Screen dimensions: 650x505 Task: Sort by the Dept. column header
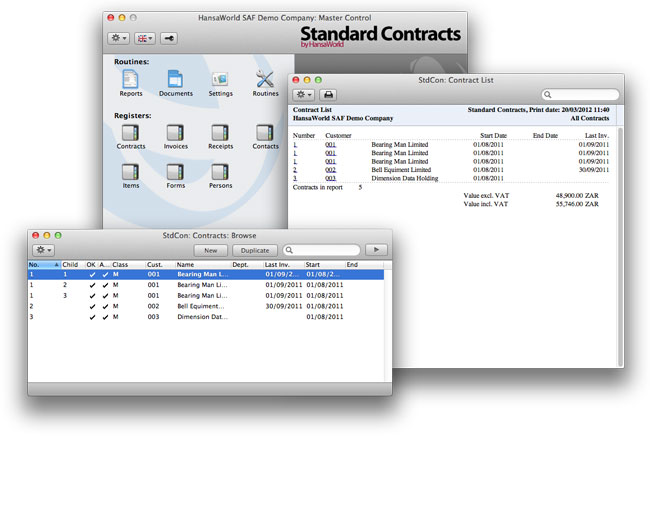tap(247, 265)
